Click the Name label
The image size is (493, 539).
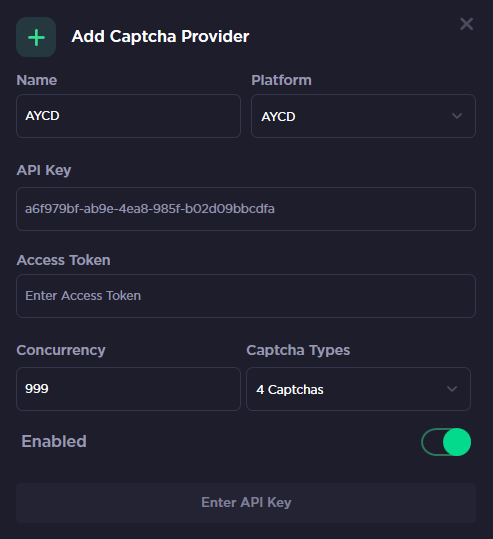(37, 80)
